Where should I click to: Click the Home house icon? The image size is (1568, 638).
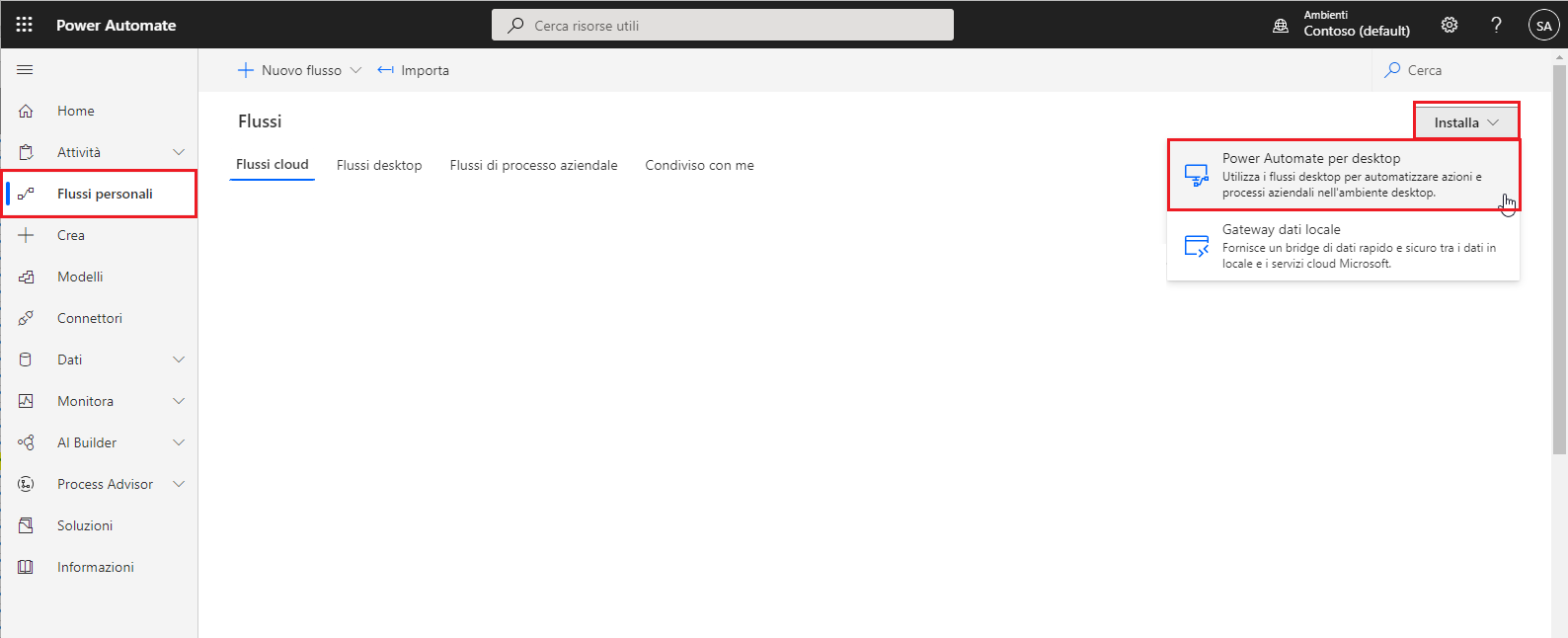[x=27, y=111]
